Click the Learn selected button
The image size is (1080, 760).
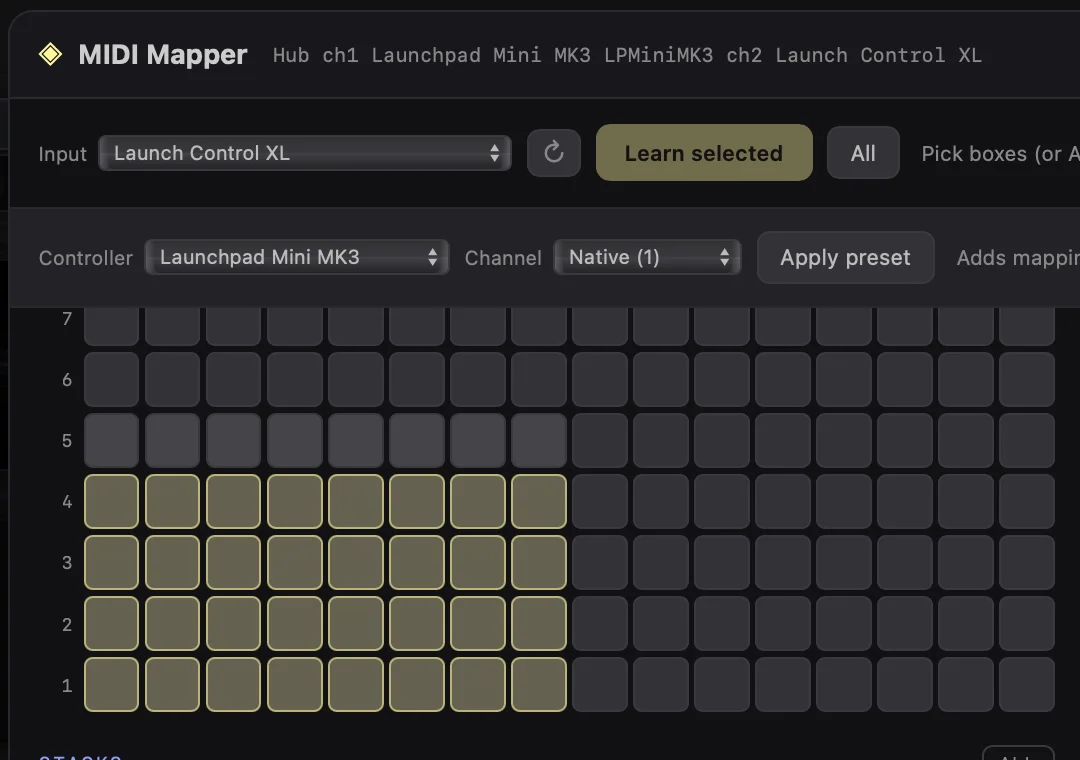[704, 153]
